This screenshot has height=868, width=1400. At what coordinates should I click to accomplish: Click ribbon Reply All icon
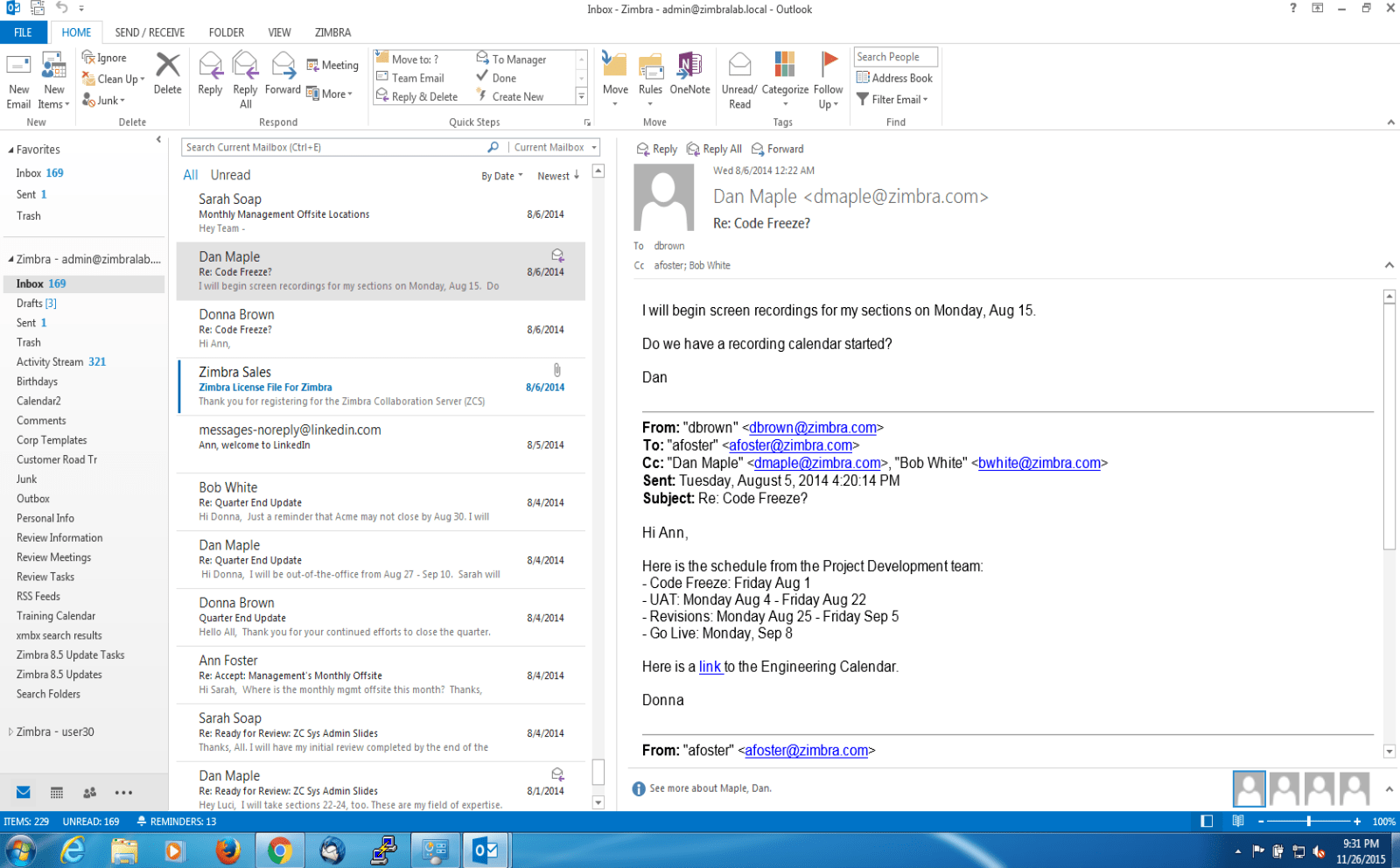(245, 80)
